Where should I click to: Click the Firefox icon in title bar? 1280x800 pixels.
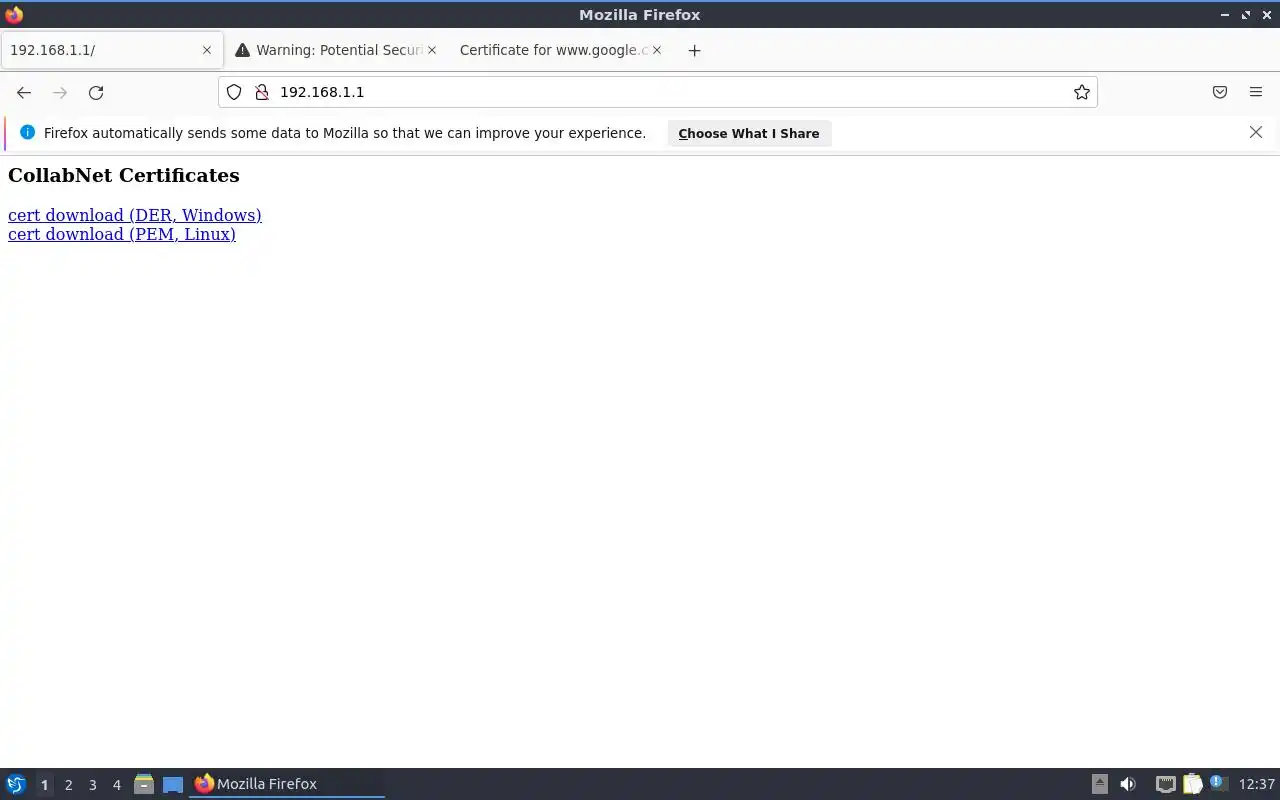pyautogui.click(x=14, y=14)
